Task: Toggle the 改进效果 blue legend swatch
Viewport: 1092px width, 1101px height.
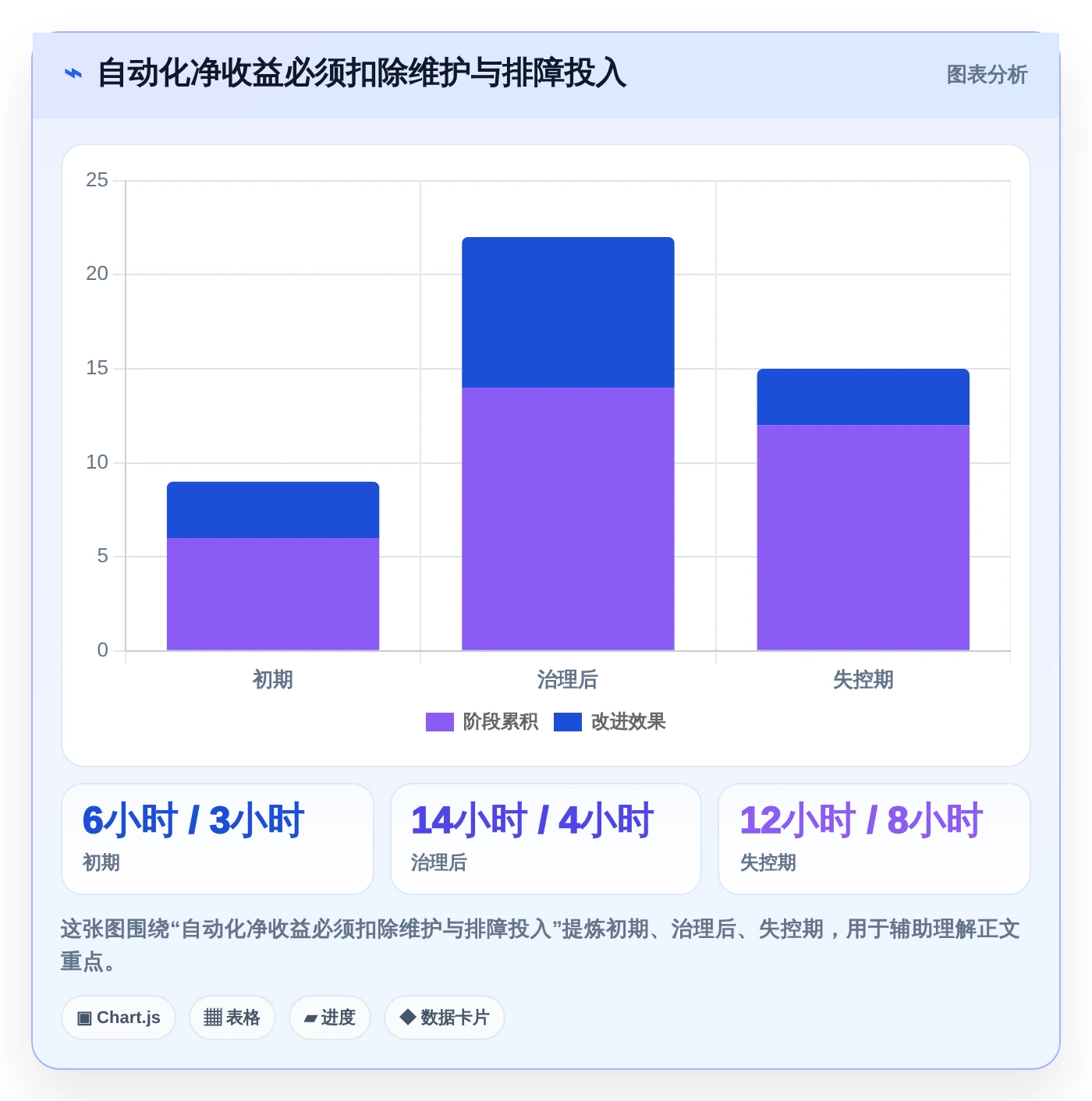Action: click(x=568, y=722)
